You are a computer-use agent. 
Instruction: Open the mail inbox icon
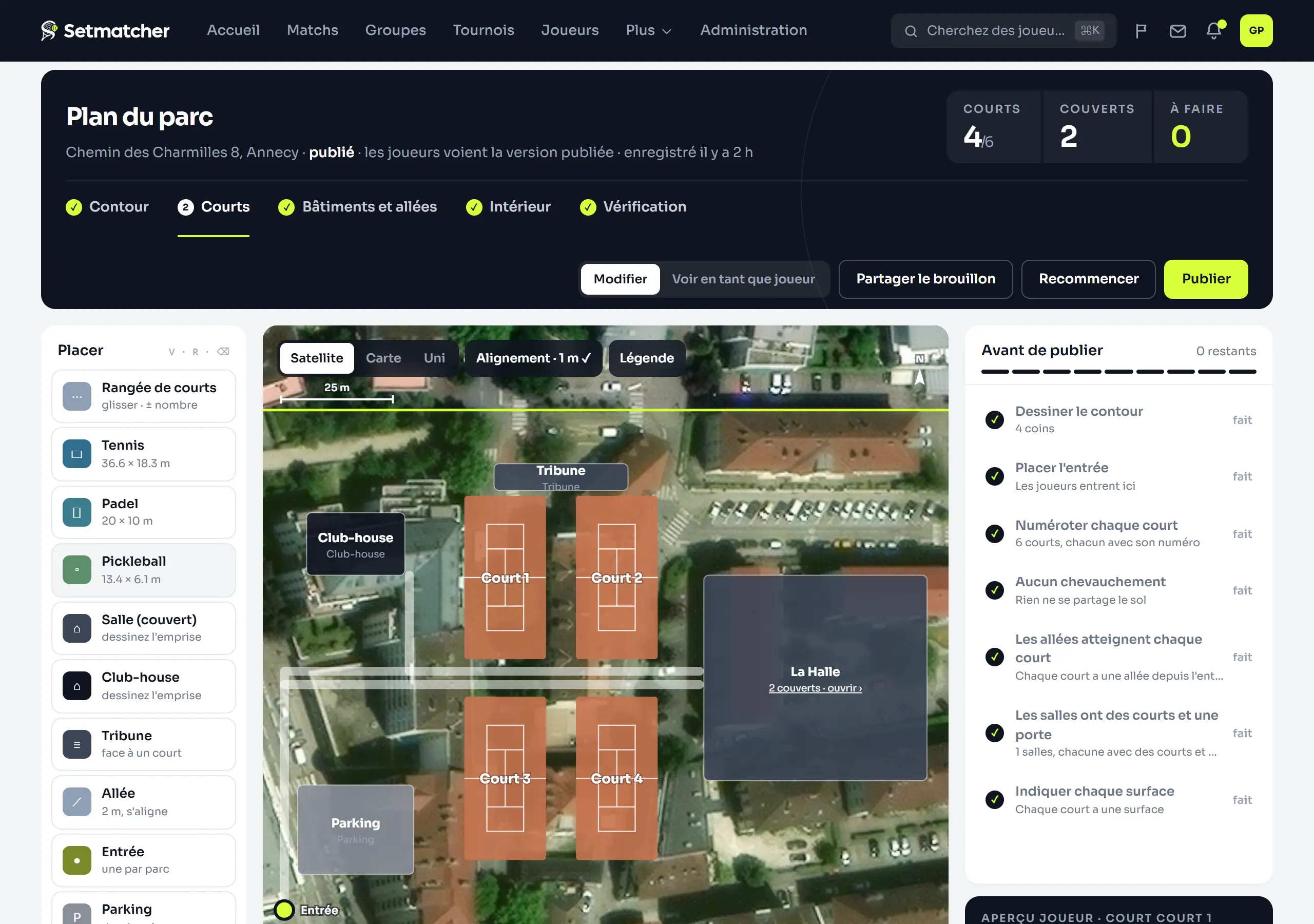(x=1178, y=31)
